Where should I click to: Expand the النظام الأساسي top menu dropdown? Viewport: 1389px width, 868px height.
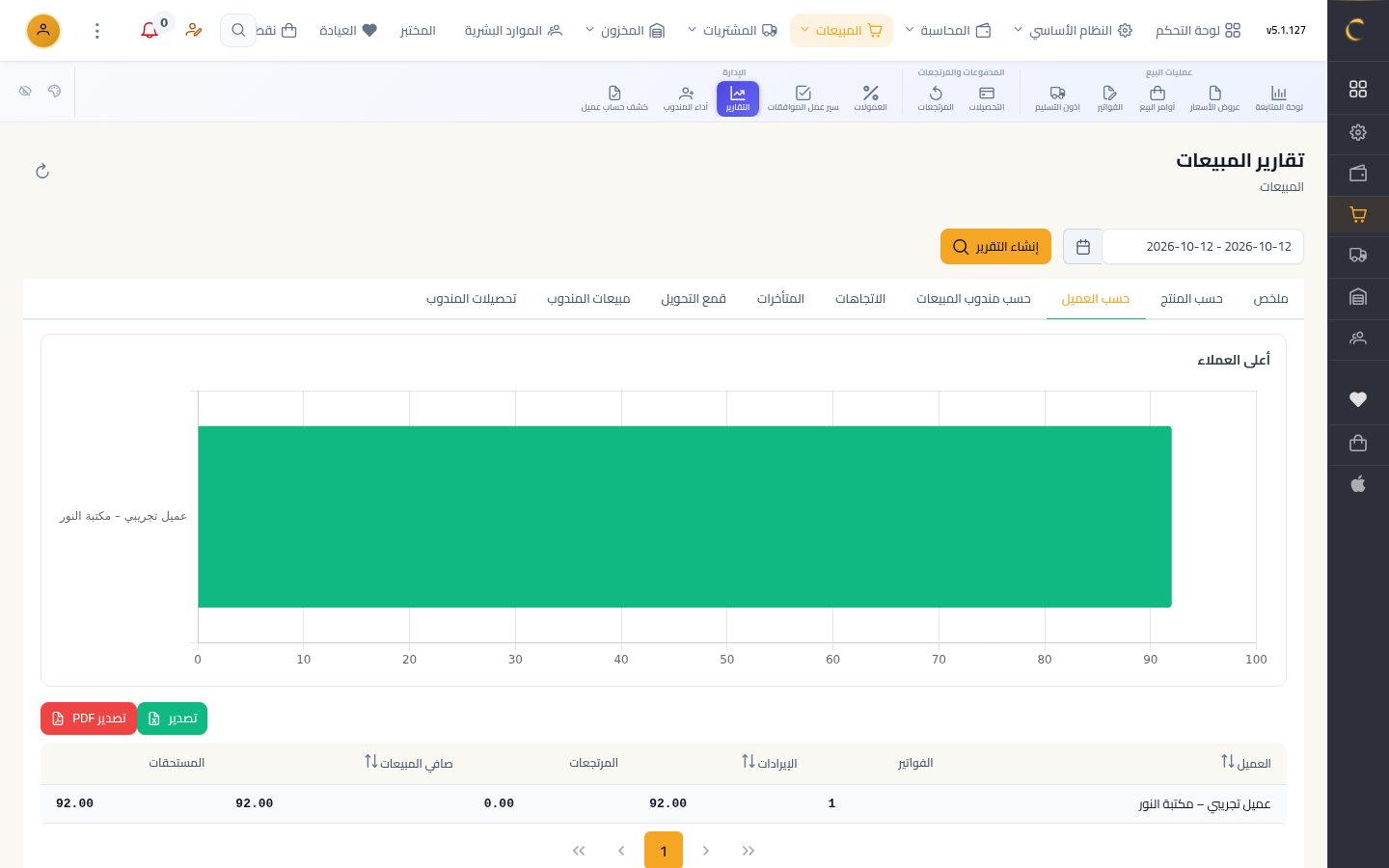[x=1072, y=31]
